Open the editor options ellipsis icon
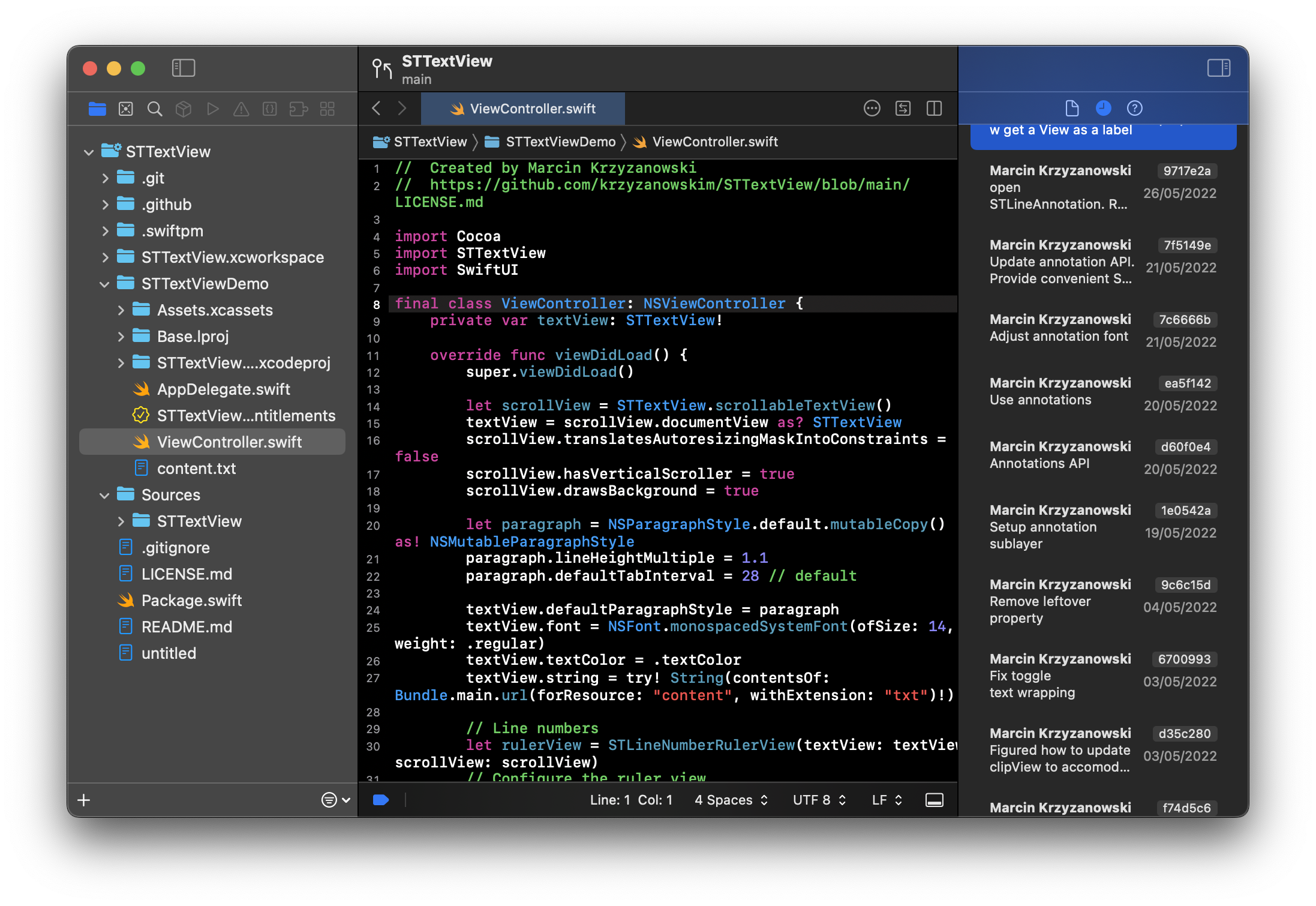 point(872,108)
